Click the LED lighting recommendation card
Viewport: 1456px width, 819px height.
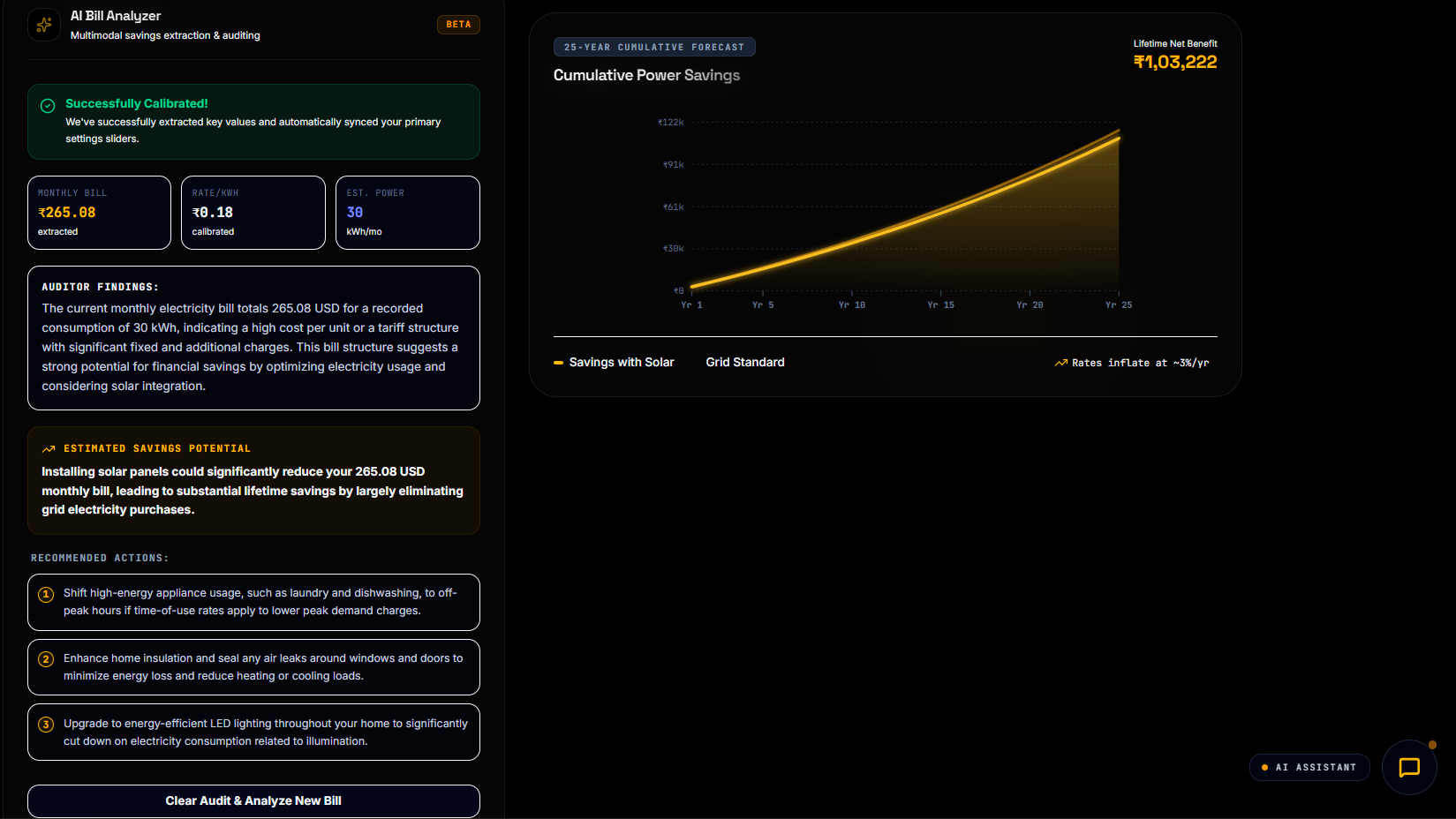[253, 733]
